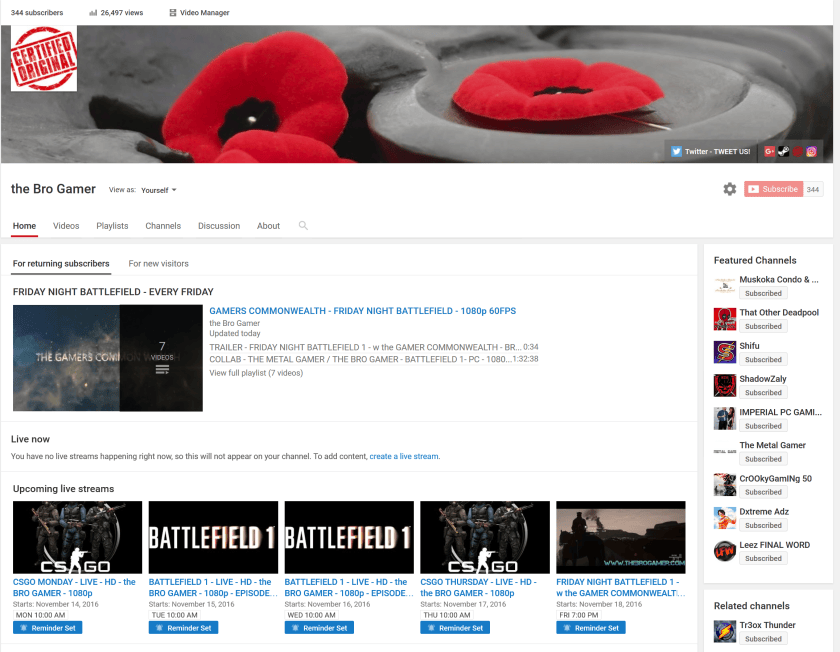The image size is (840, 652).
Task: Switch to the Channels tab
Action: (x=163, y=226)
